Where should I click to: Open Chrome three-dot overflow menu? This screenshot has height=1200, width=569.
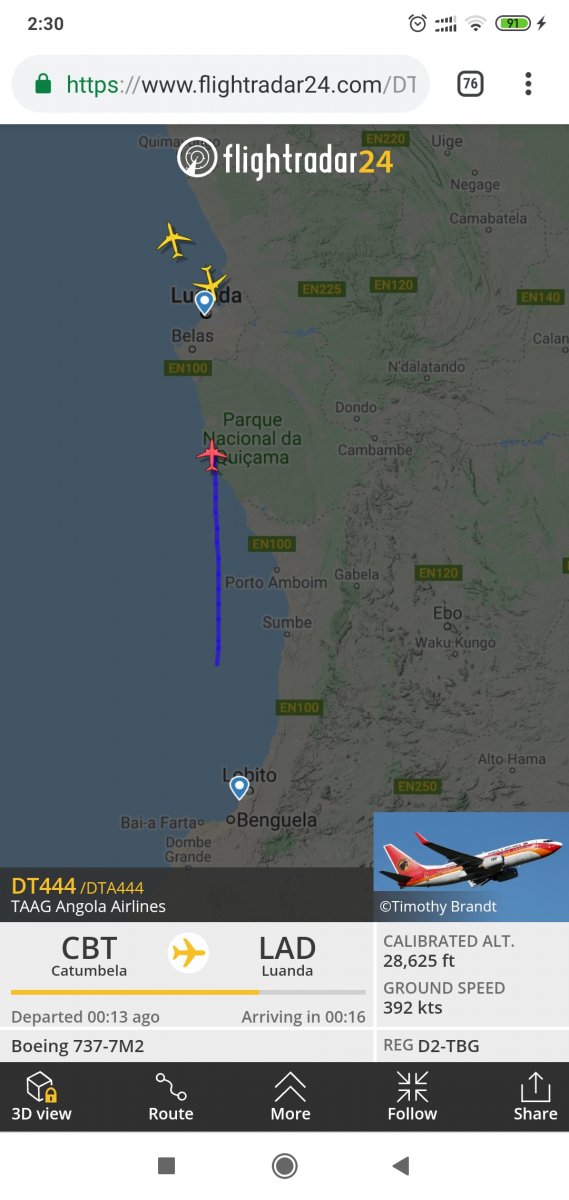(x=528, y=84)
